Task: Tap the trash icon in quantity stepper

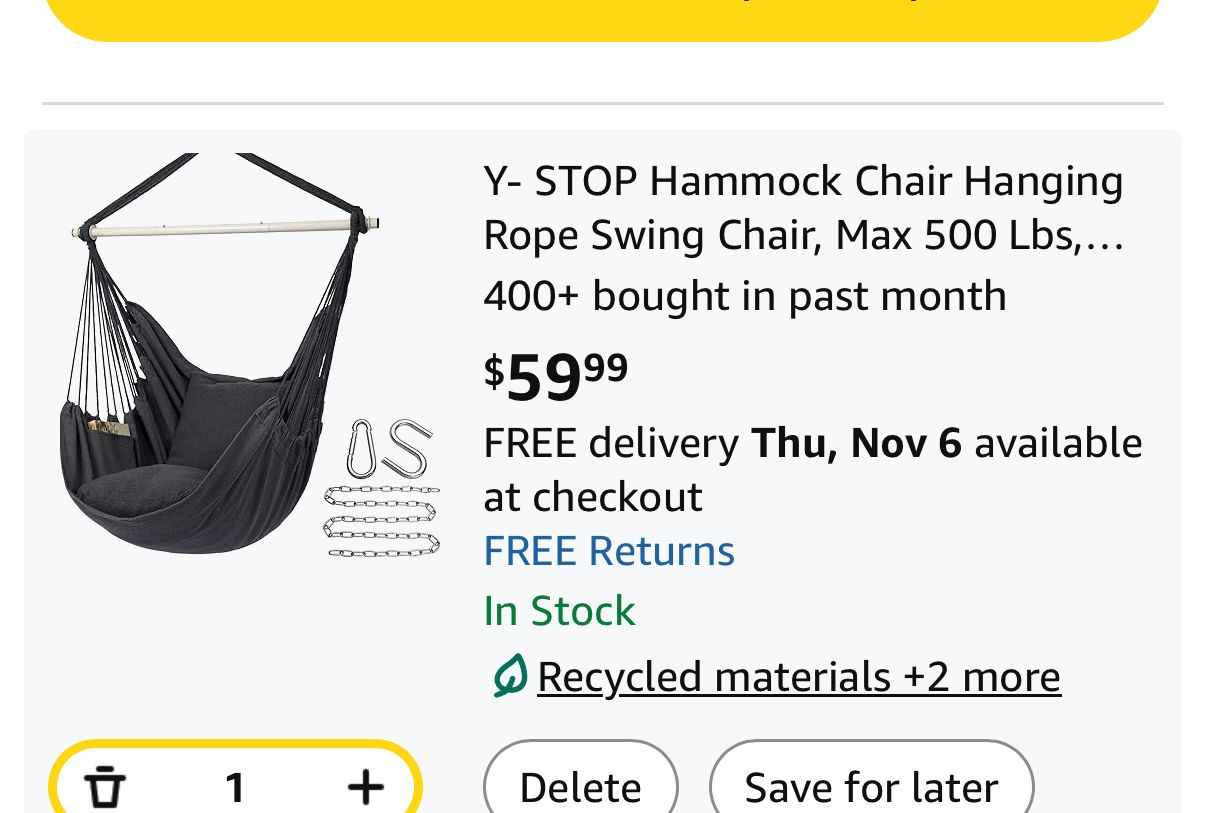Action: click(105, 787)
